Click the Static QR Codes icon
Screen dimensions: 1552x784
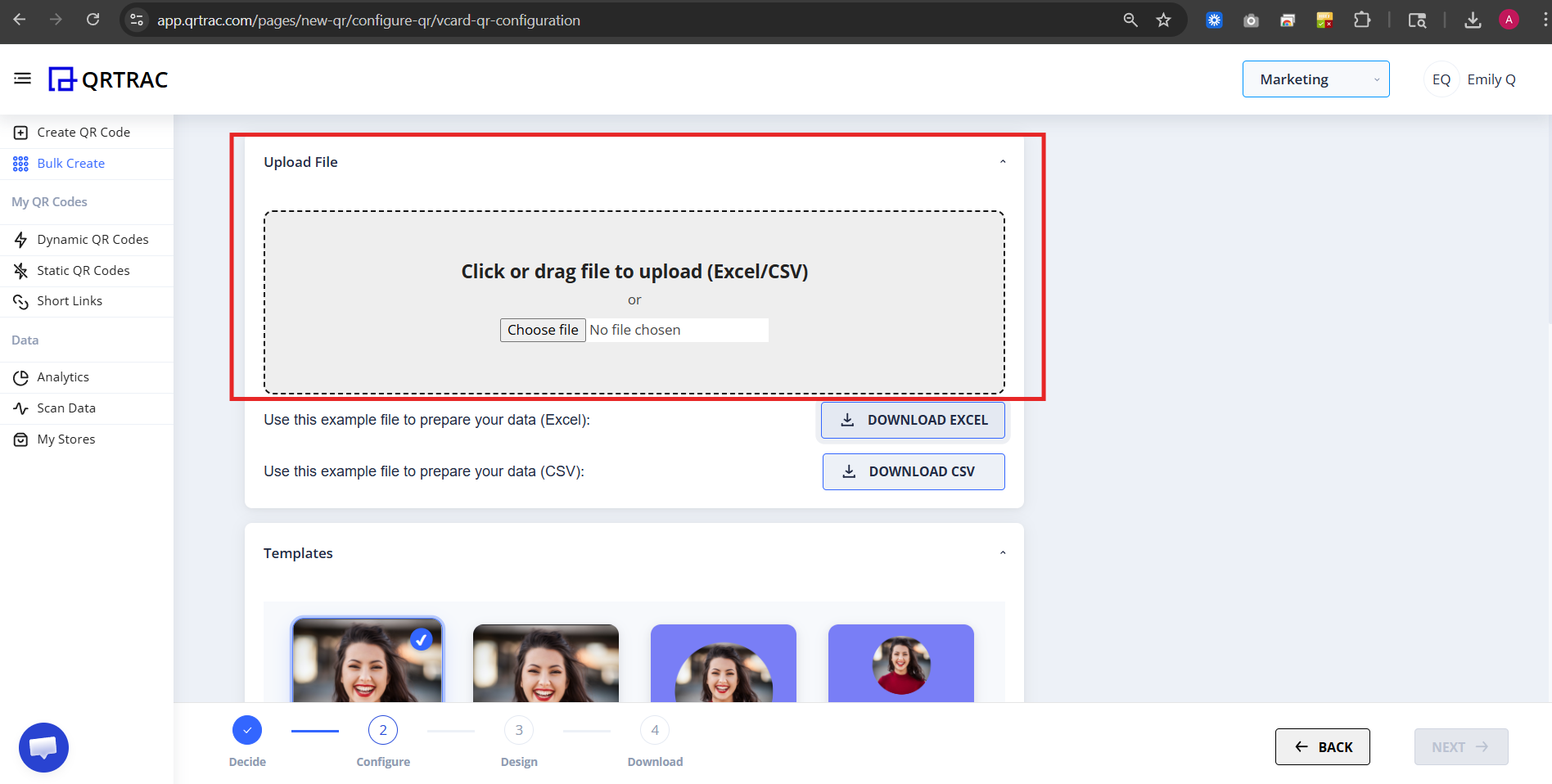20,270
